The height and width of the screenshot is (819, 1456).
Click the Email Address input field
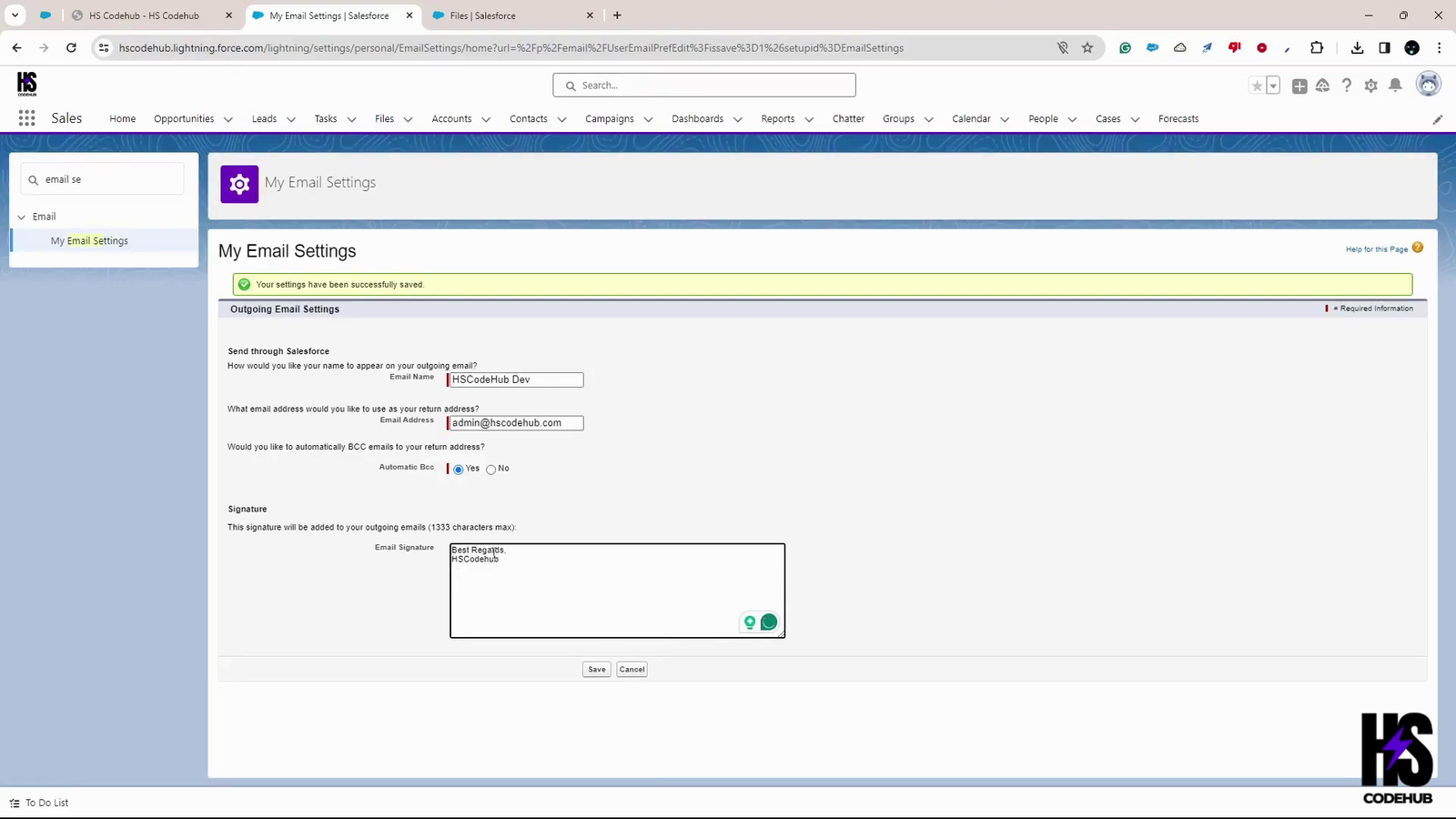[x=516, y=423]
